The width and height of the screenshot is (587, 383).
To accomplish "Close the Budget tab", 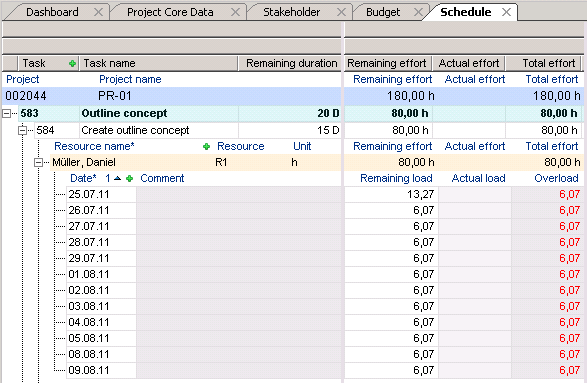I will (x=419, y=12).
